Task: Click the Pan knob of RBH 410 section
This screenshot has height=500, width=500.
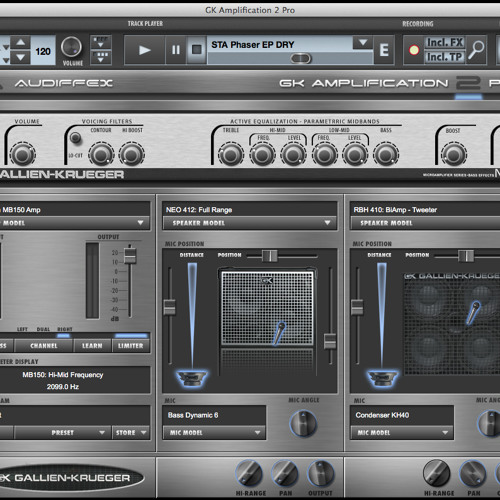Action: coord(473,474)
